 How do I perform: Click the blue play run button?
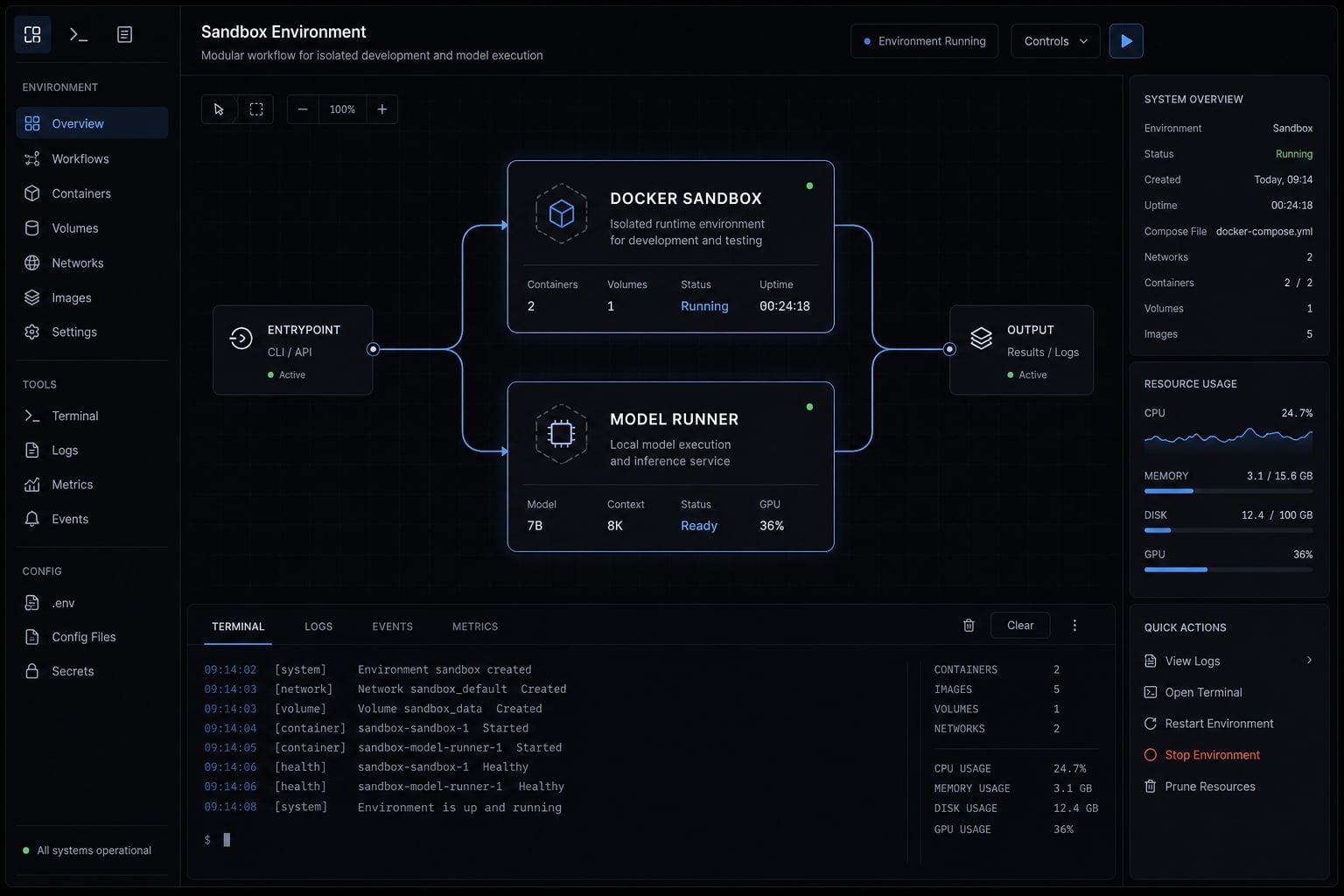[1126, 41]
